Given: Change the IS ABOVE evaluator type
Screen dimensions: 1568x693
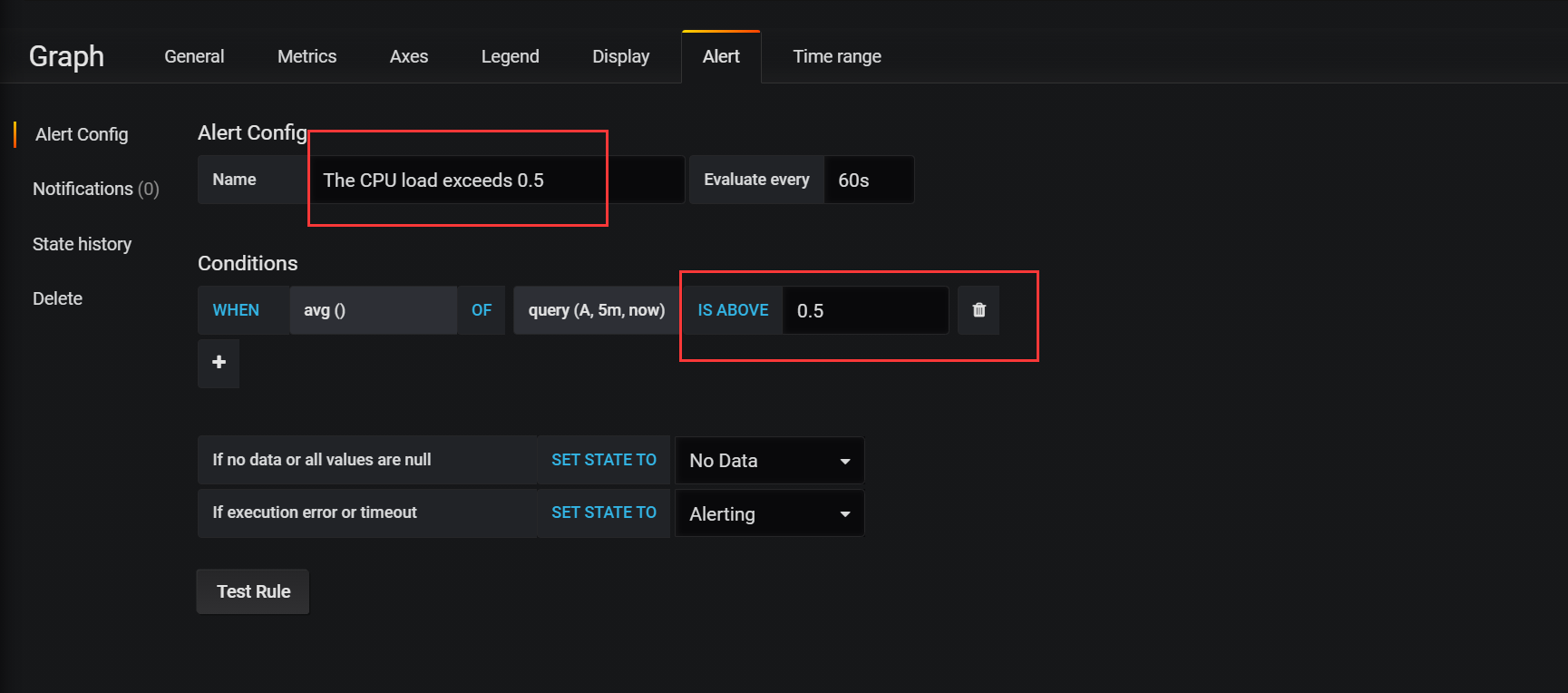Looking at the screenshot, I should click(733, 310).
